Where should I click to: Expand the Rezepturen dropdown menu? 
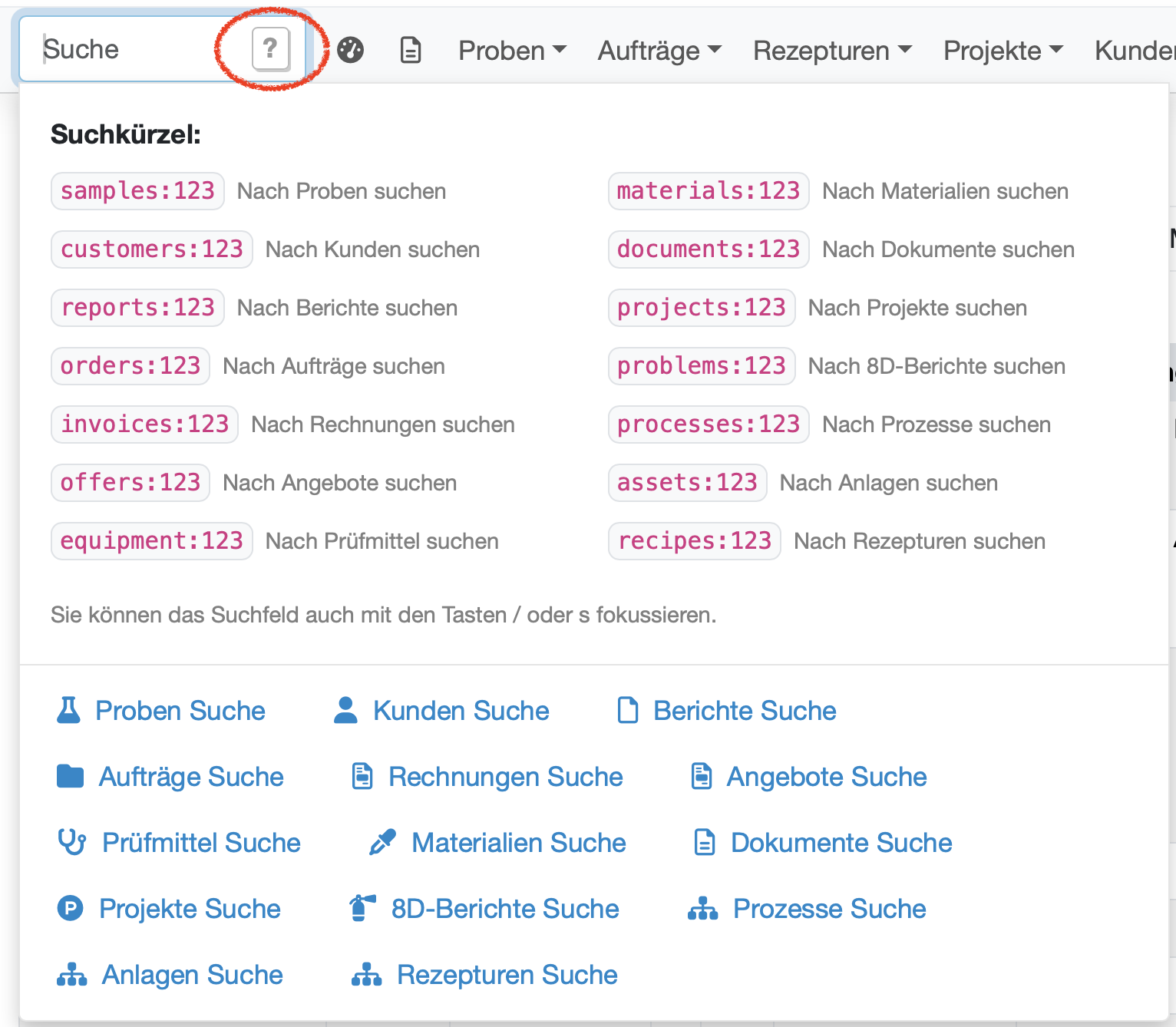coord(832,51)
